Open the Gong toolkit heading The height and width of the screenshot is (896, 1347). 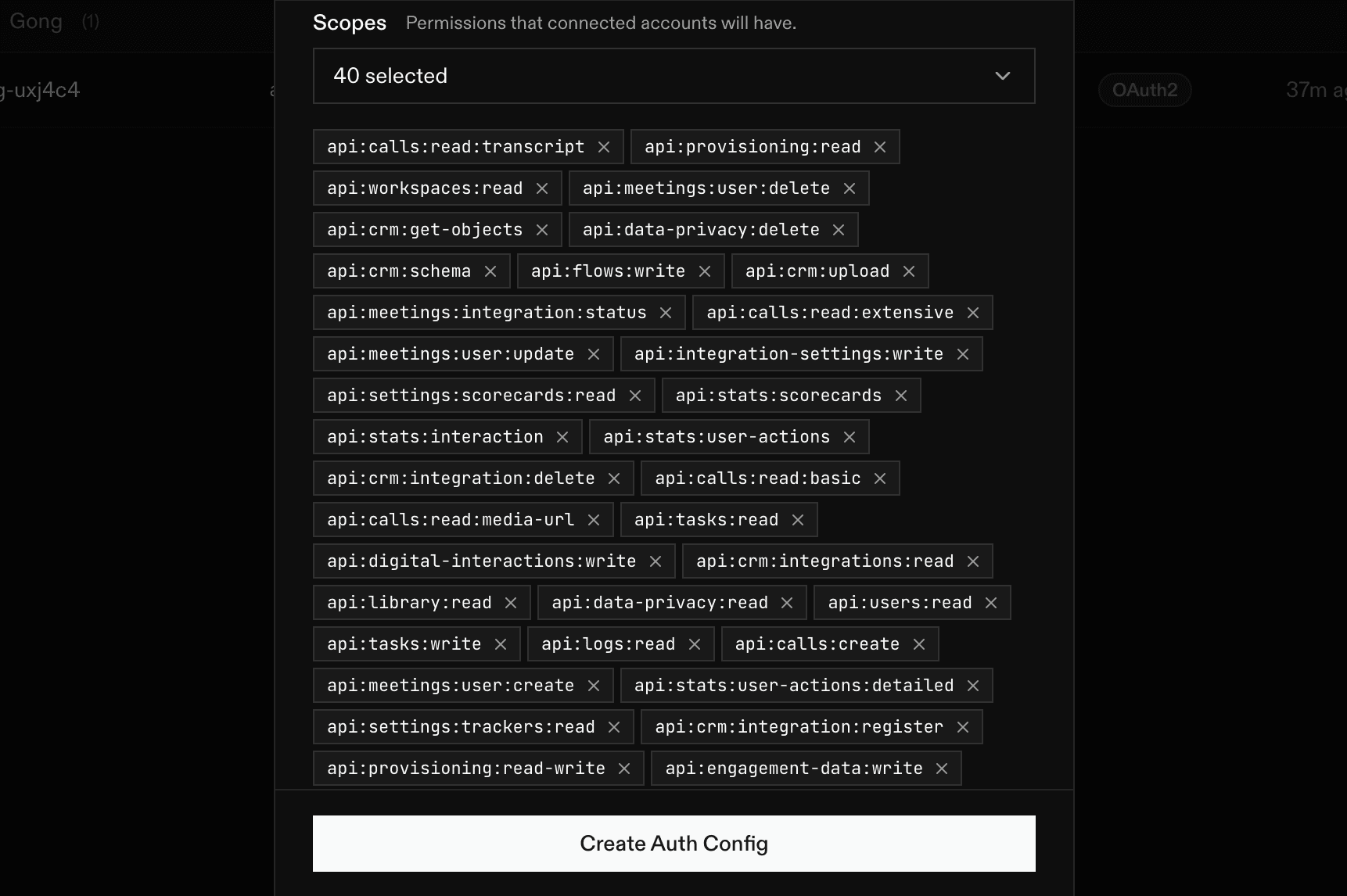pos(36,21)
